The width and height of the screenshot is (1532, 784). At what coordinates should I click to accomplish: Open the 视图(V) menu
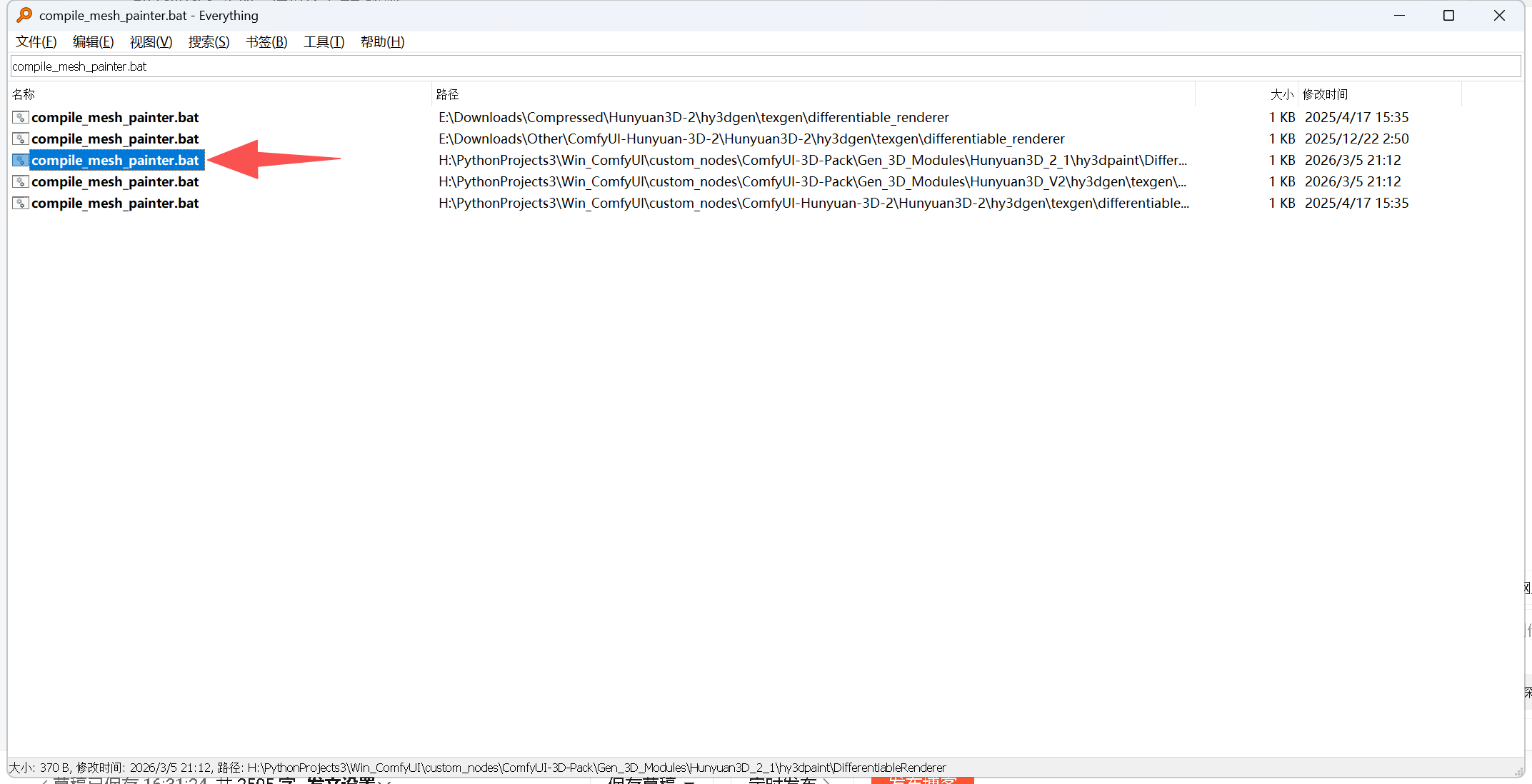click(151, 42)
